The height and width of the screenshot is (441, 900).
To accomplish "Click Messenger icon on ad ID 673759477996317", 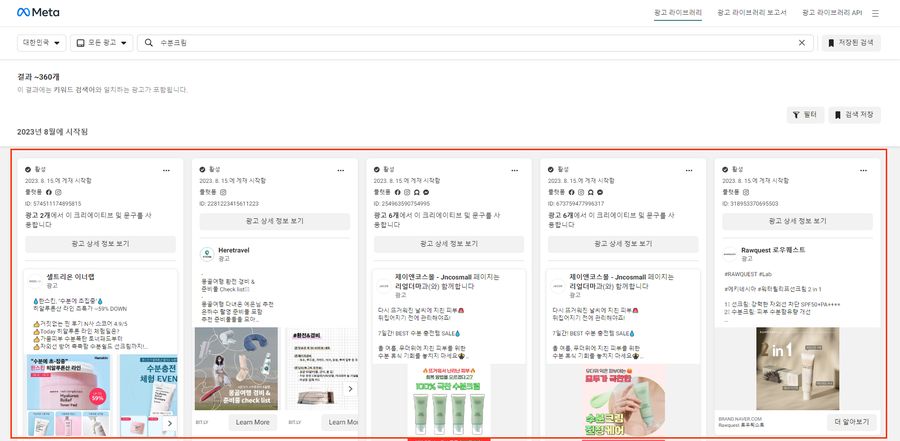I will click(x=600, y=192).
